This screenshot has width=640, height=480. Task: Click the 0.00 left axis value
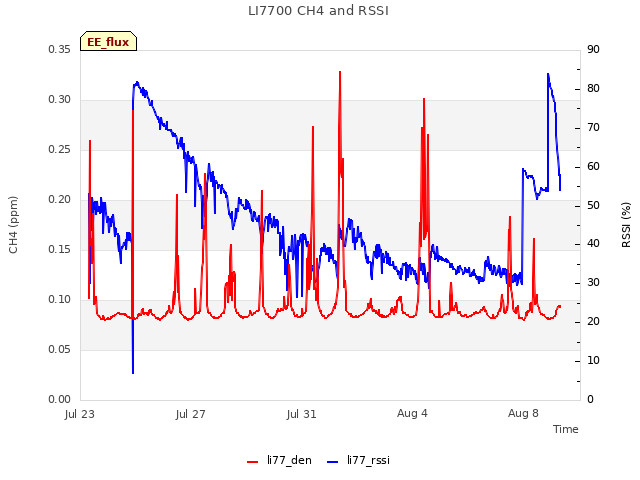60,400
